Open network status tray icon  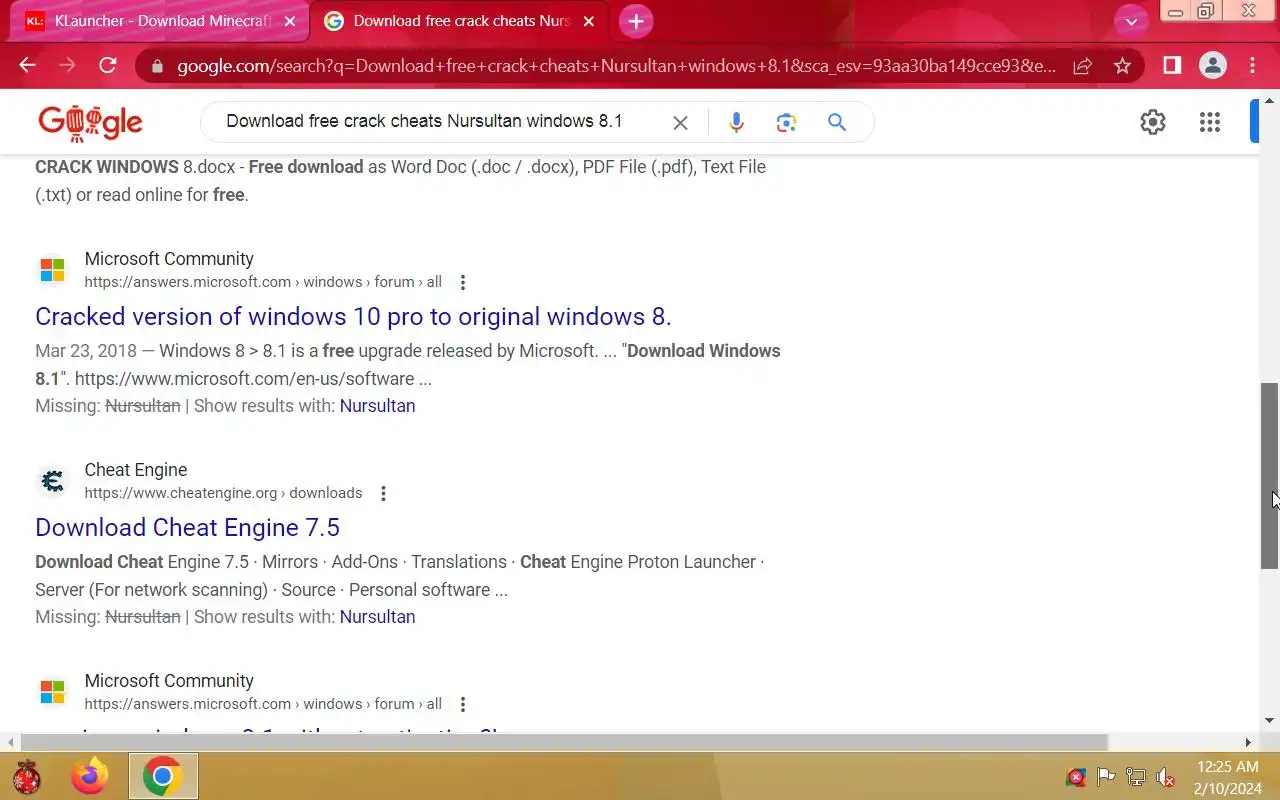(1136, 777)
